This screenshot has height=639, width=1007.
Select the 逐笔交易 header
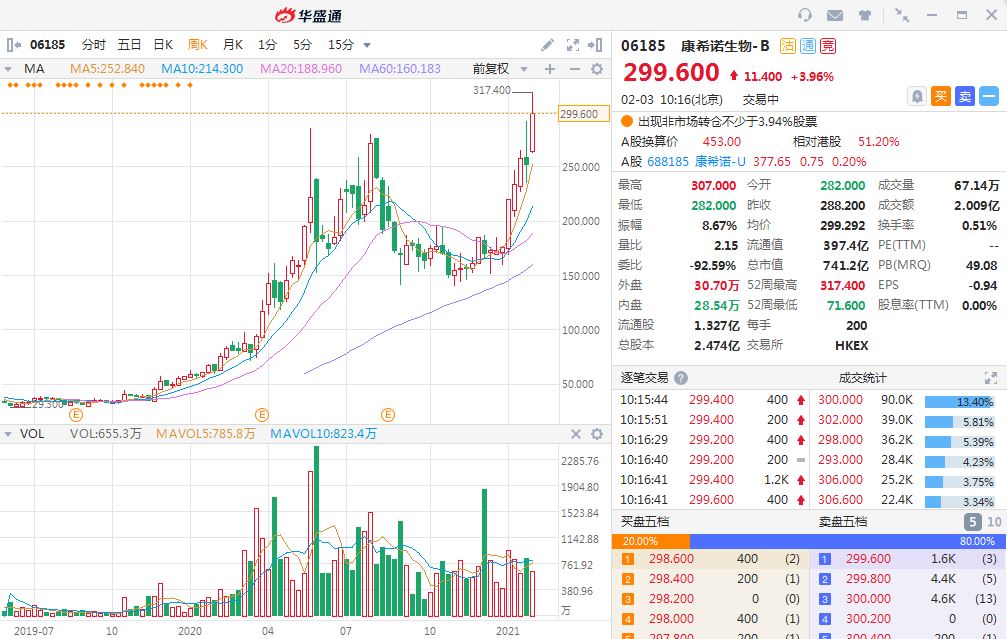(644, 378)
